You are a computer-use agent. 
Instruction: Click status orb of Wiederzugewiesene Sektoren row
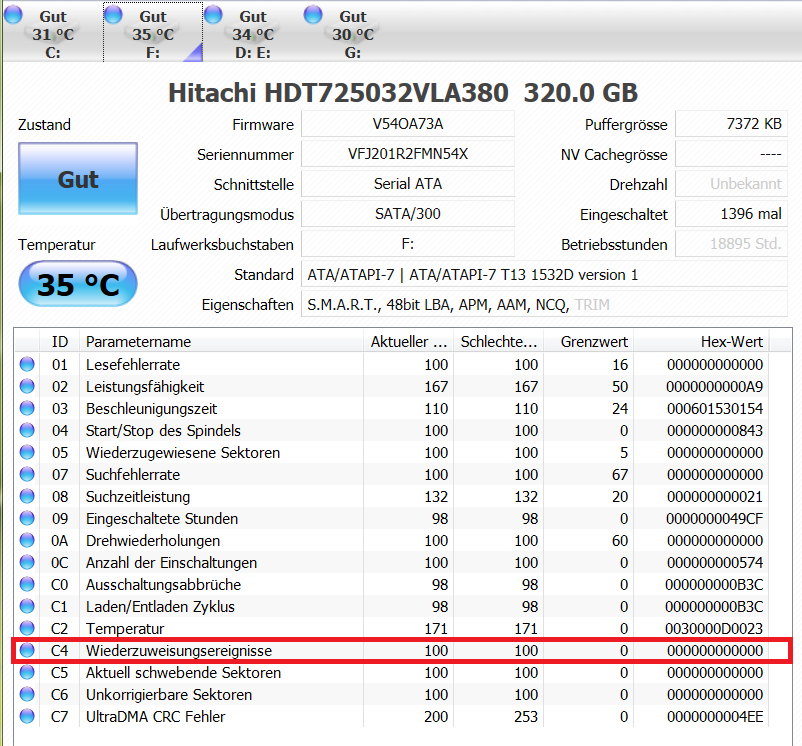27,452
